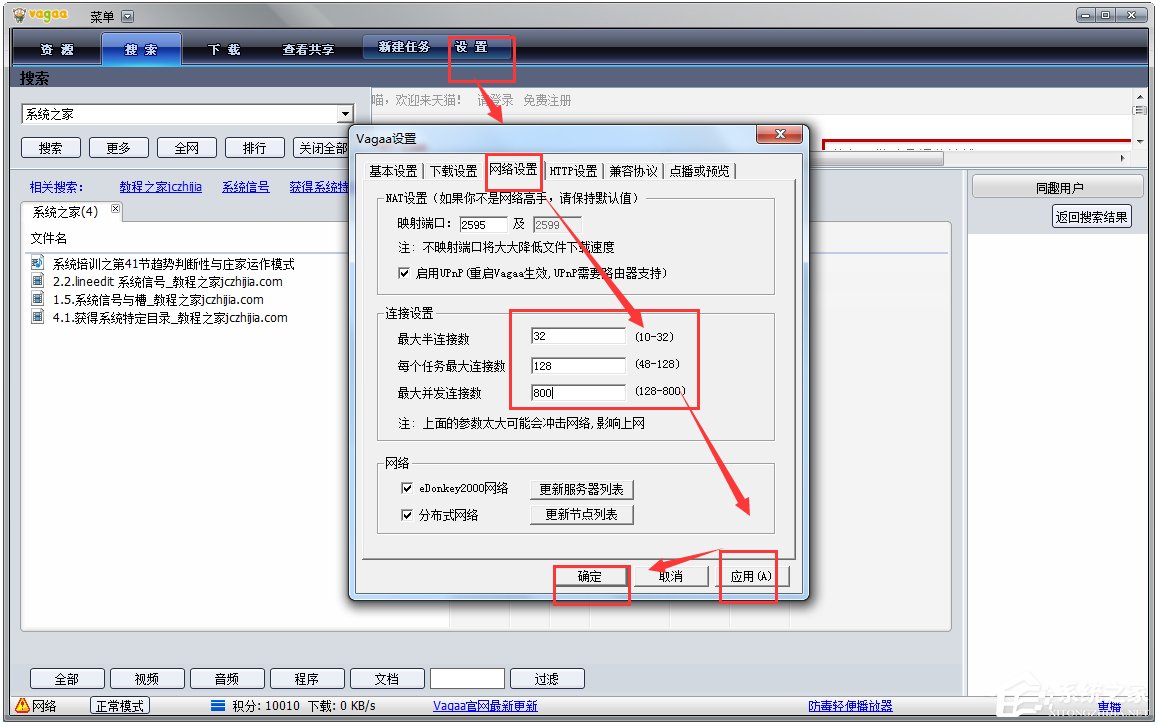Switch to the 搜索 main tab
The height and width of the screenshot is (726, 1158).
click(141, 49)
